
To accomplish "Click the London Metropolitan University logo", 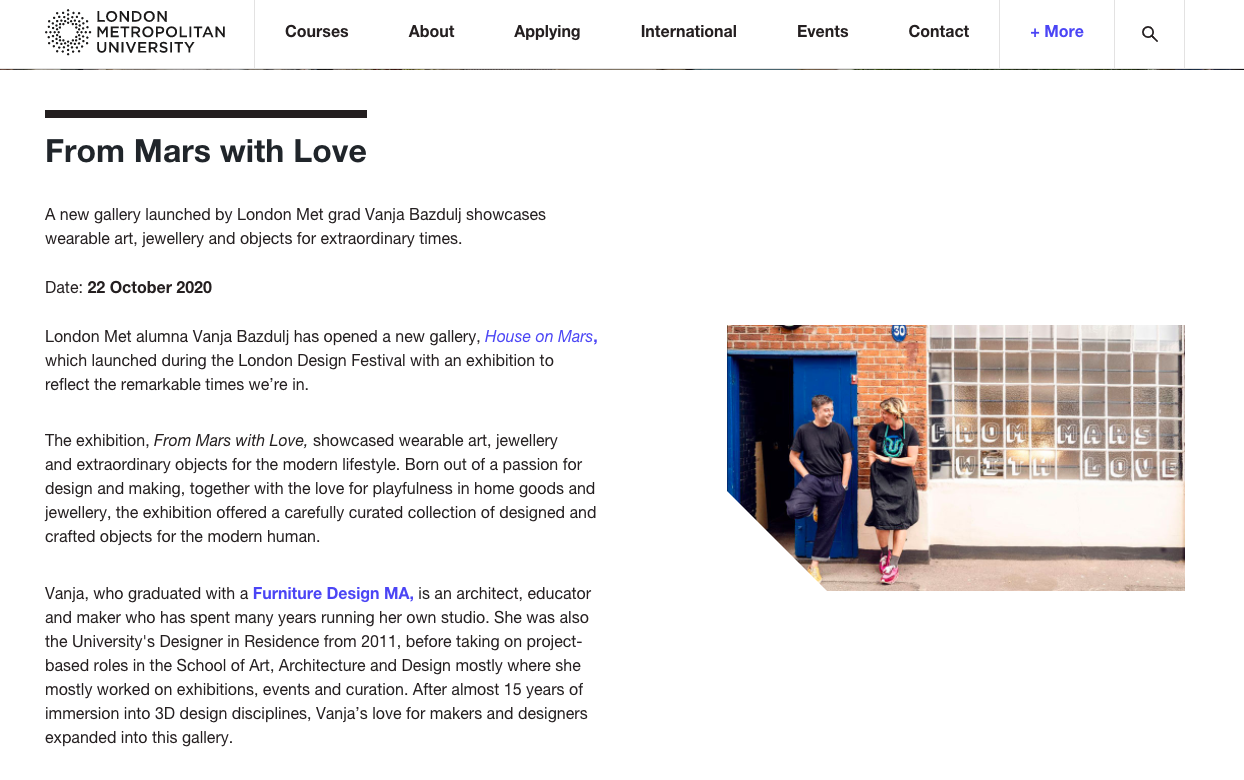I will point(136,32).
